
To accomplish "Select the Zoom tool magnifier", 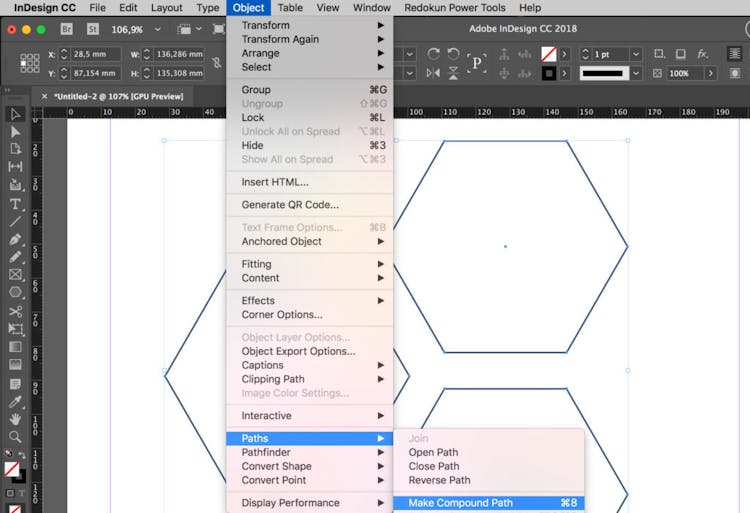I will point(15,437).
